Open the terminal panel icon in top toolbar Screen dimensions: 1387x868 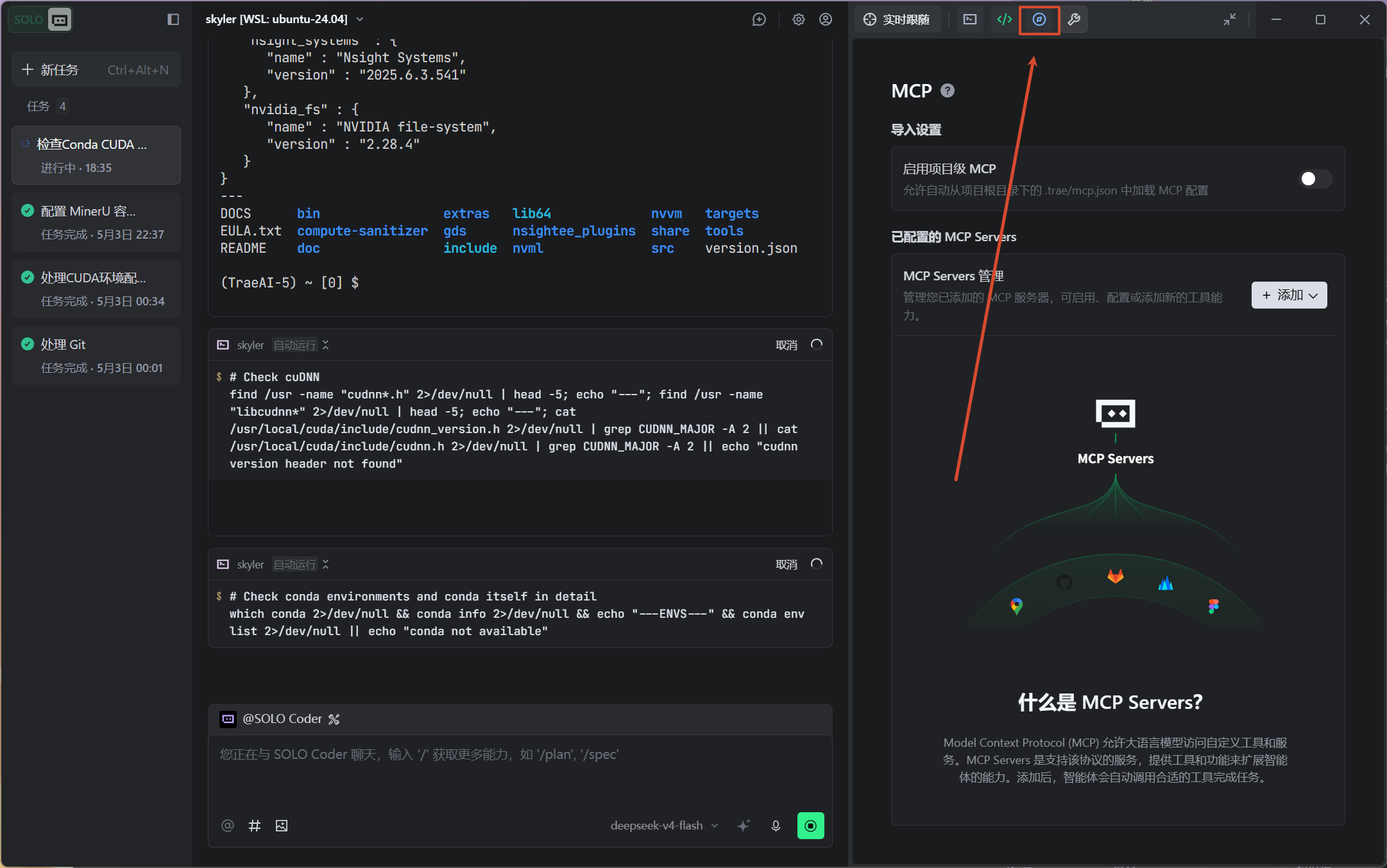tap(970, 19)
